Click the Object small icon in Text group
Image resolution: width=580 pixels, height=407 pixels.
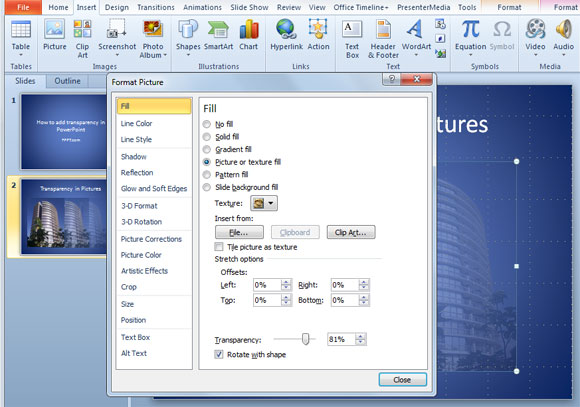[440, 53]
